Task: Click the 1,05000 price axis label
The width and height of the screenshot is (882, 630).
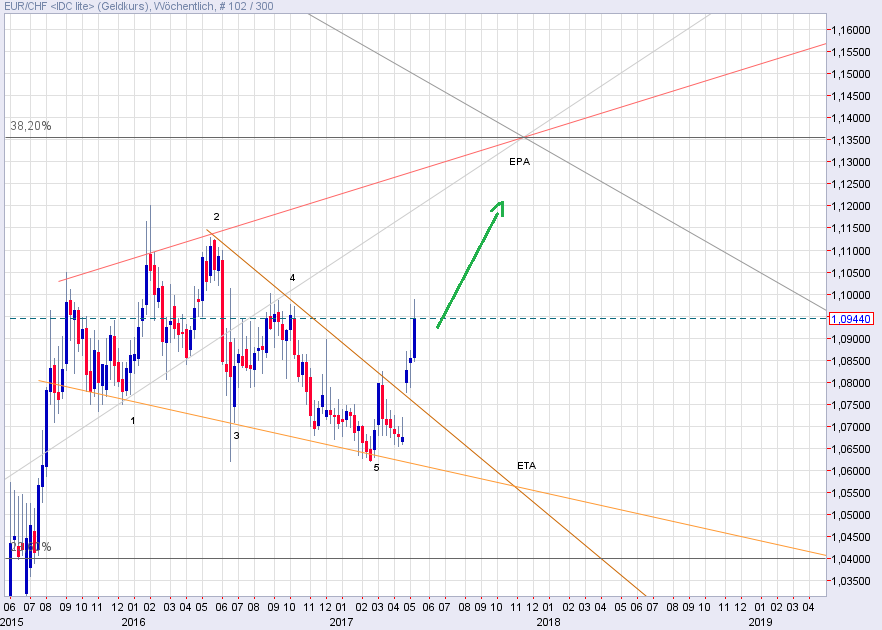Action: click(x=850, y=515)
